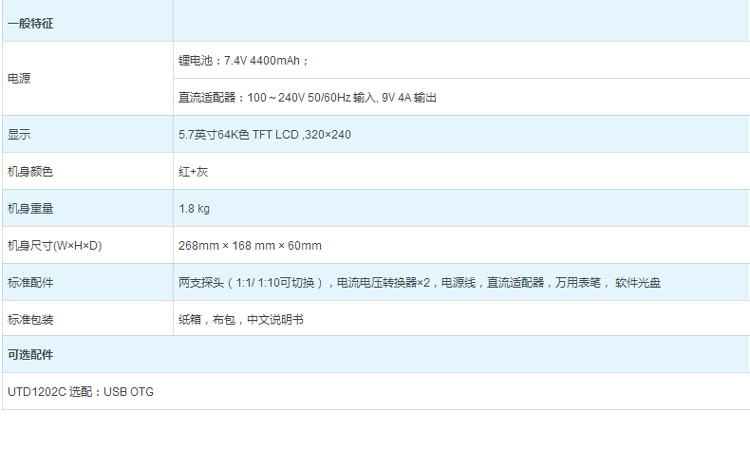Image resolution: width=750 pixels, height=468 pixels.
Task: Select the 1.8 kg weight value
Action: tap(194, 209)
